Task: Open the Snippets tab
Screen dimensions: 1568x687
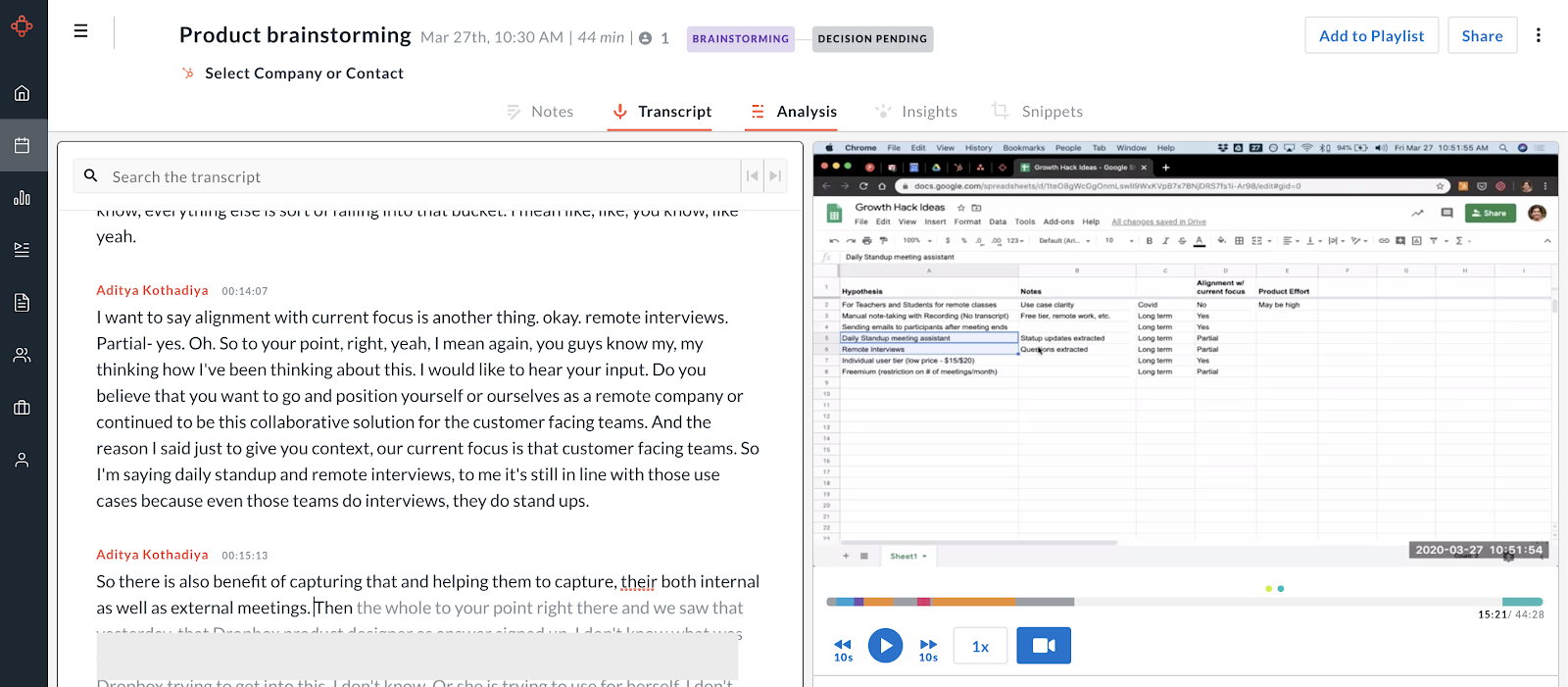Action: [x=1037, y=112]
